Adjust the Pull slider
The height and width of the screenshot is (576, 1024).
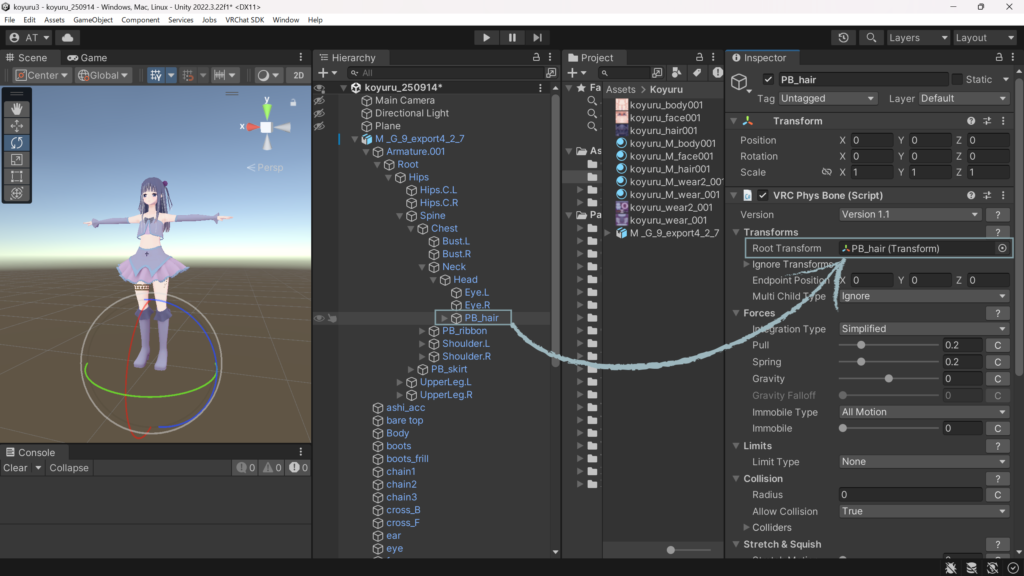[861, 345]
